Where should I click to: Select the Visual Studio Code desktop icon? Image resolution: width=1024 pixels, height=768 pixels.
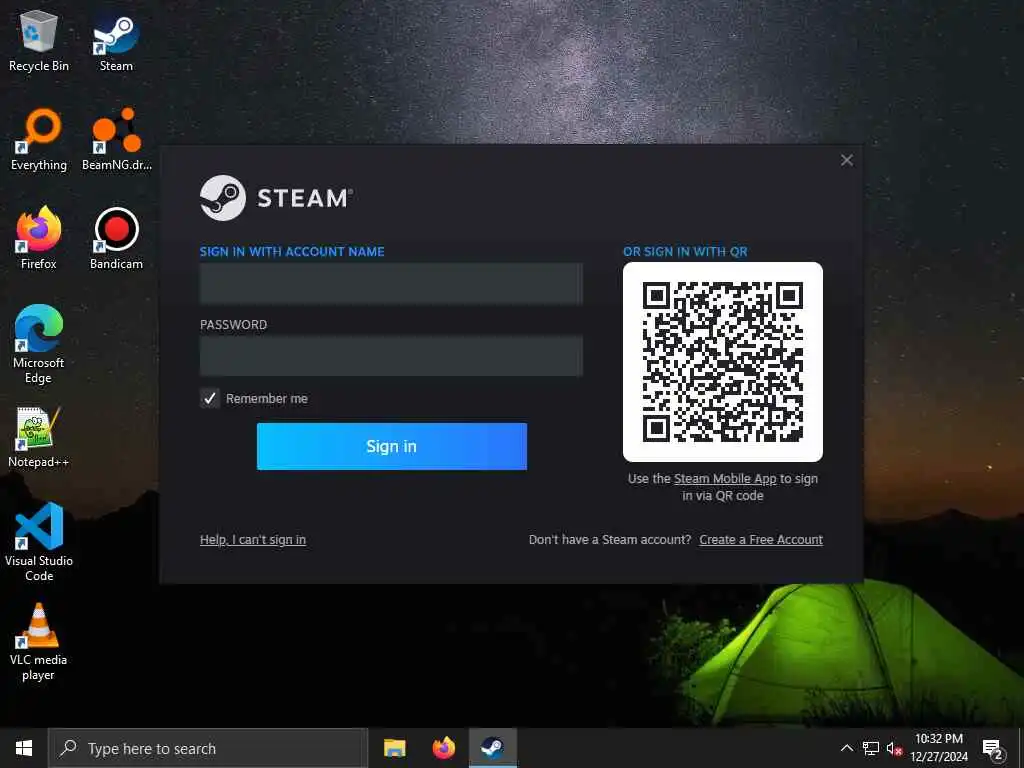coord(39,542)
